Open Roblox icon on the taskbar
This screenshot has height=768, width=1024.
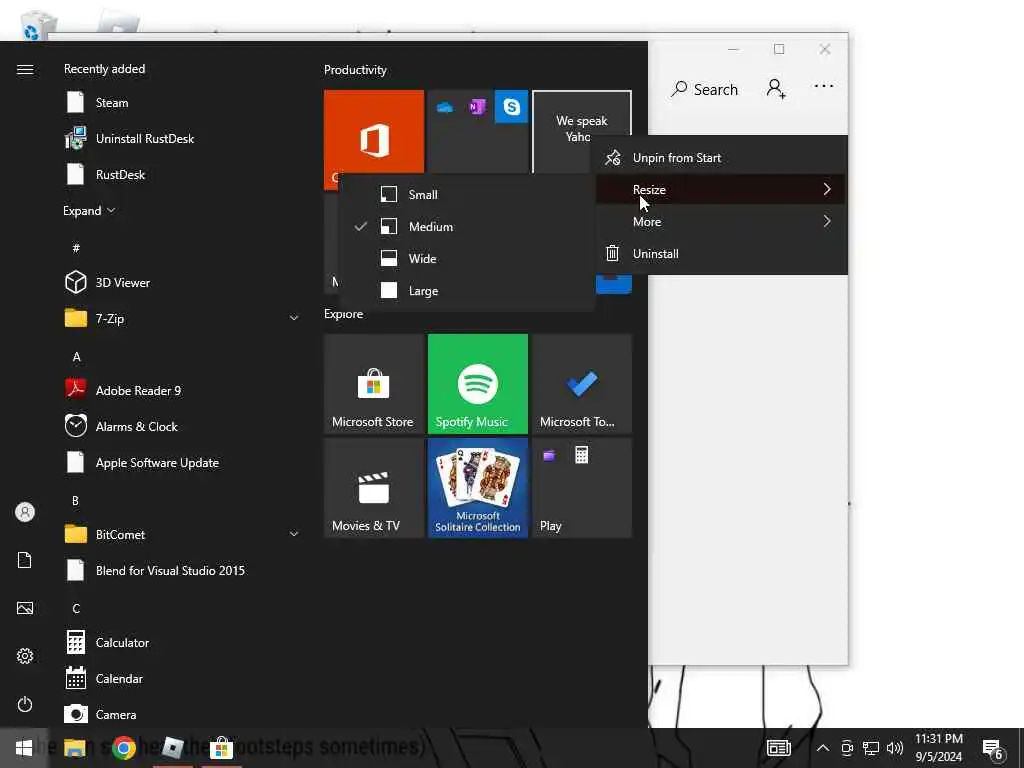pyautogui.click(x=172, y=748)
